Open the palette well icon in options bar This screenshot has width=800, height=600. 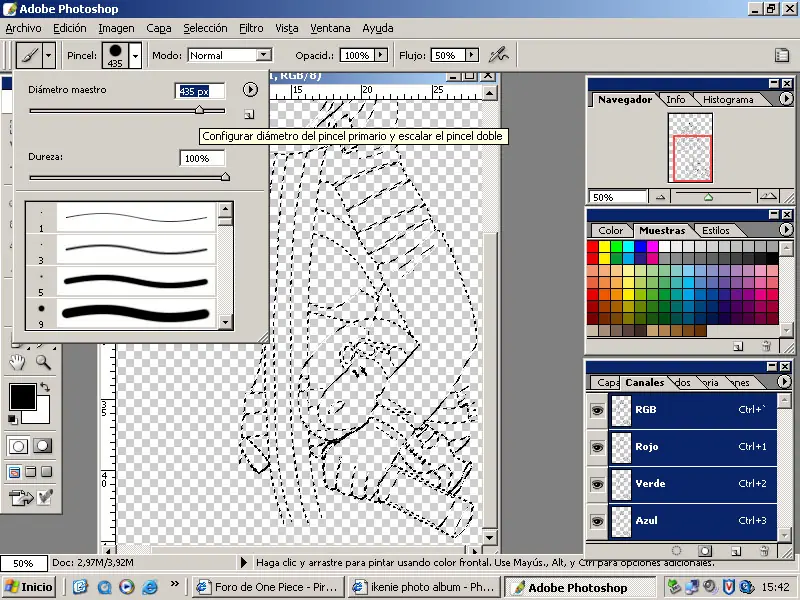coord(782,55)
